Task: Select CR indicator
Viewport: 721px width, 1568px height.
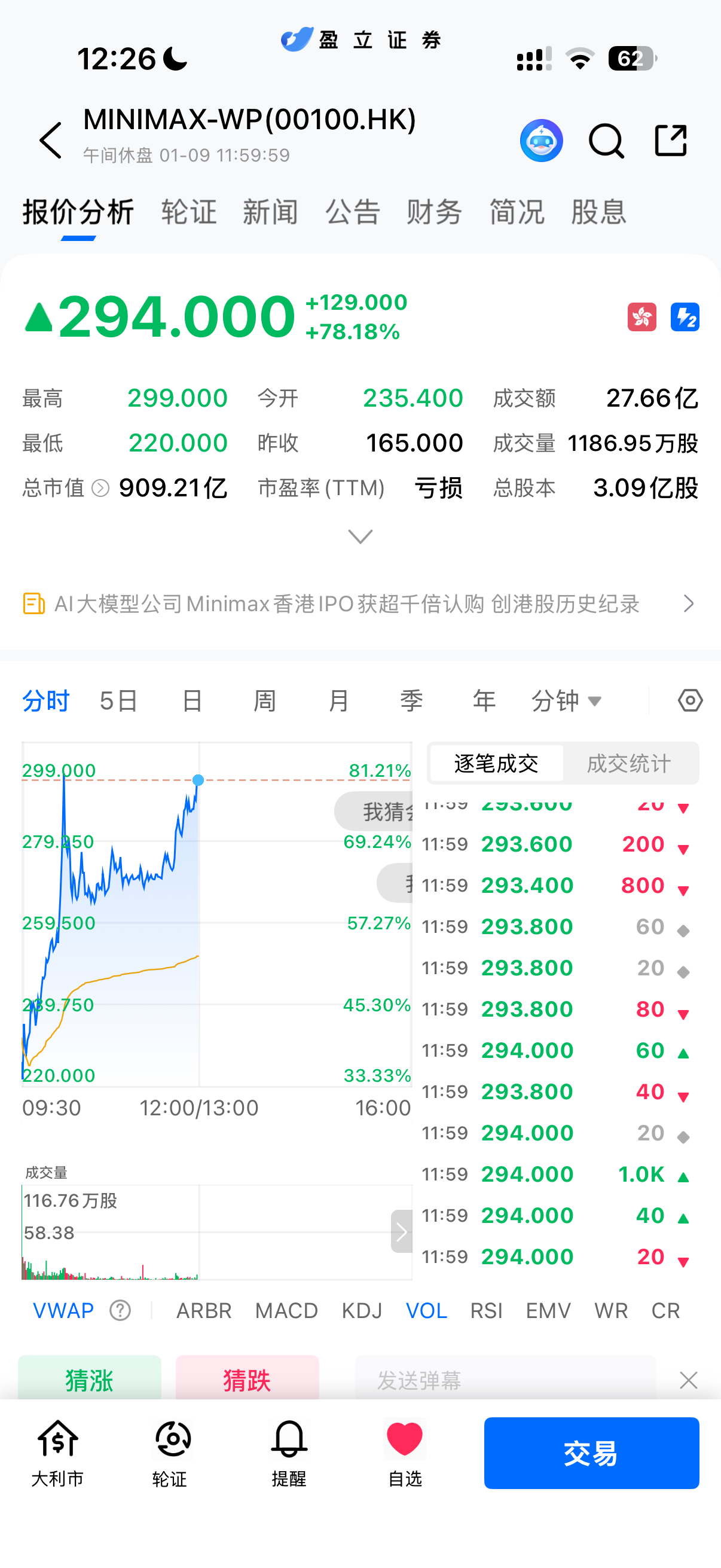Action: tap(665, 1310)
